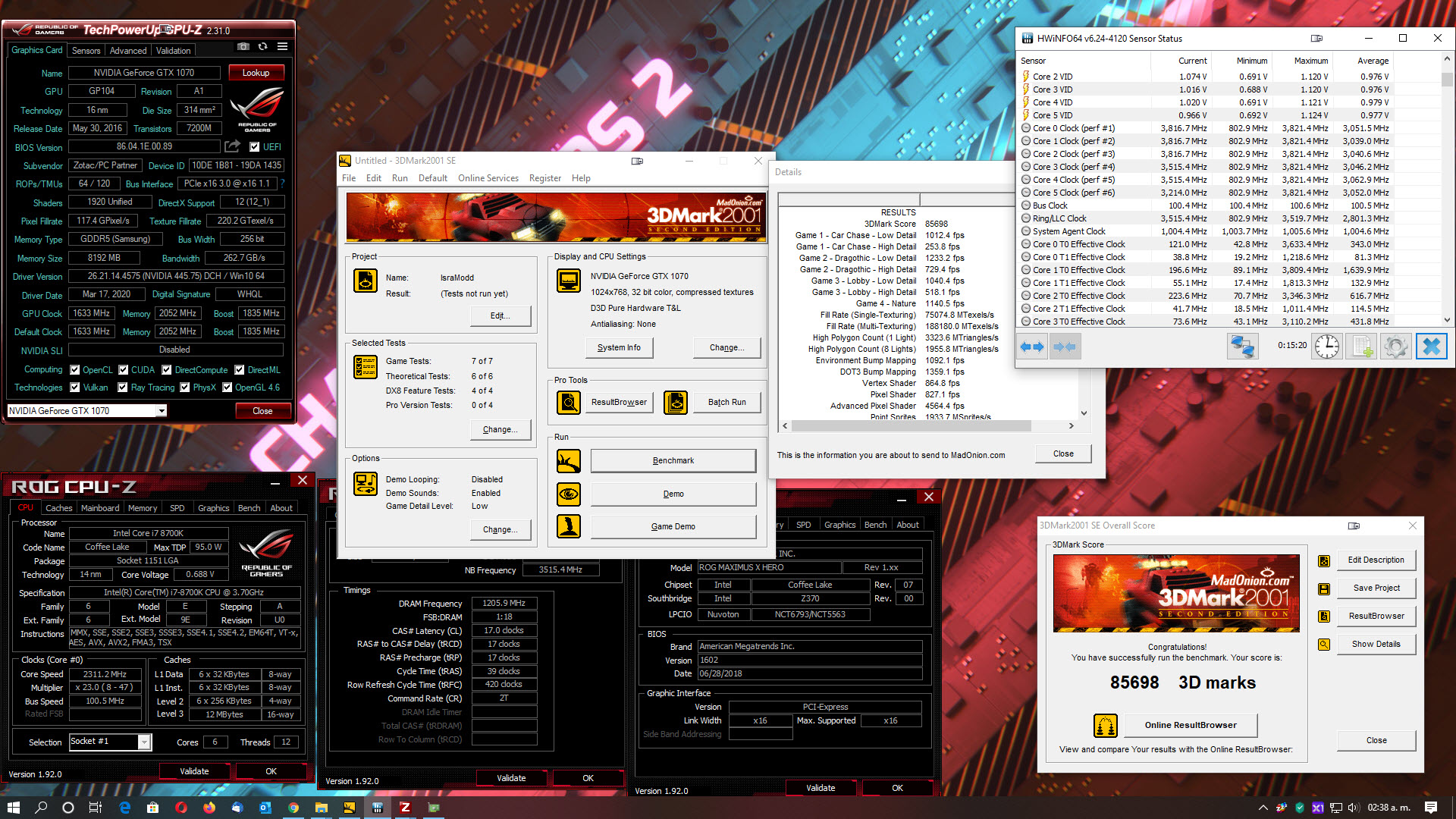Toggle the OpenCL checkbox

pyautogui.click(x=74, y=370)
